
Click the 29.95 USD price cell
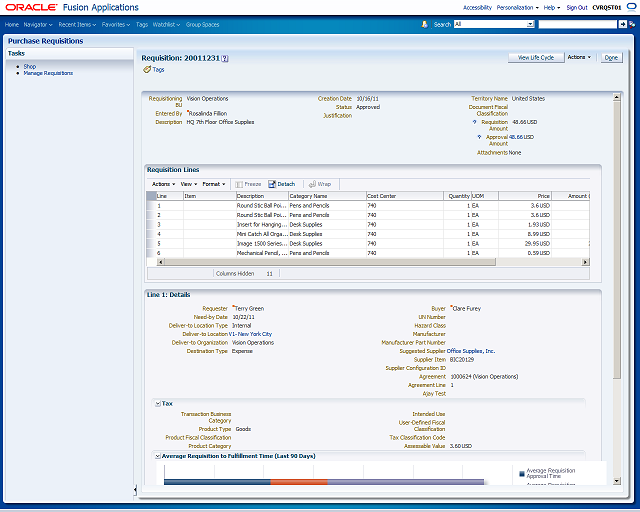tap(524, 244)
